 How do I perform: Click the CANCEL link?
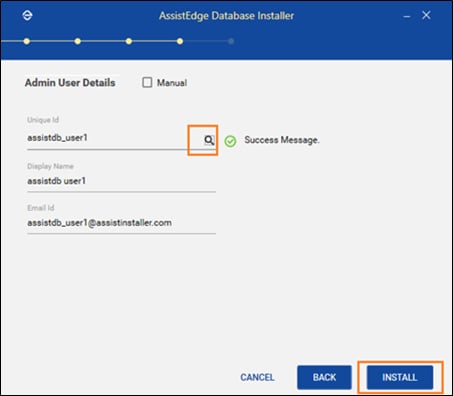(x=257, y=377)
